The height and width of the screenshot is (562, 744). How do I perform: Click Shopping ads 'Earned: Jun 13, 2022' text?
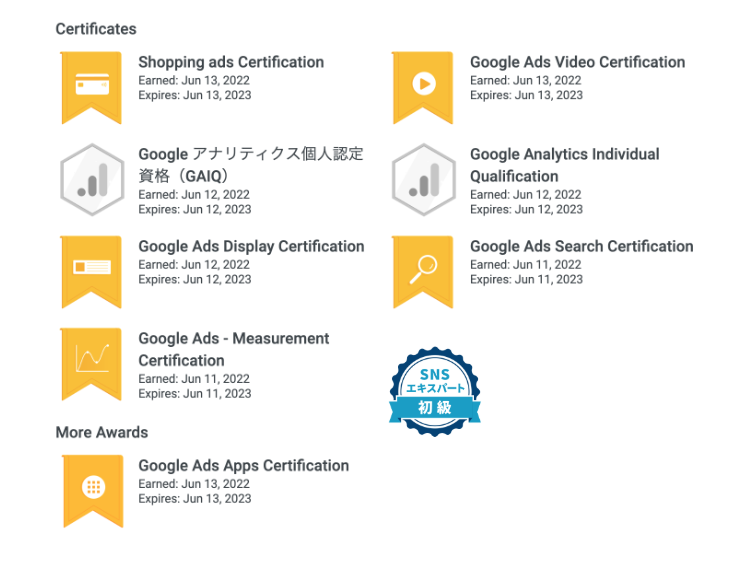(194, 81)
